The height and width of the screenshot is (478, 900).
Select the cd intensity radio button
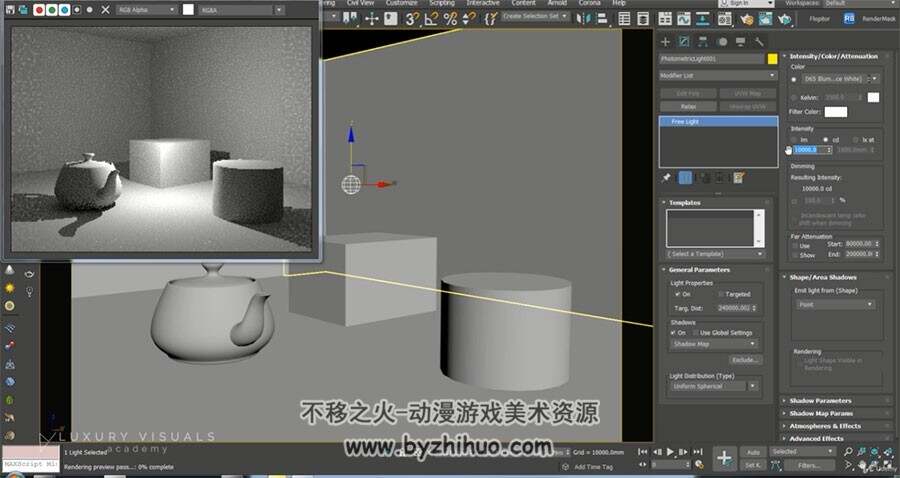click(825, 139)
